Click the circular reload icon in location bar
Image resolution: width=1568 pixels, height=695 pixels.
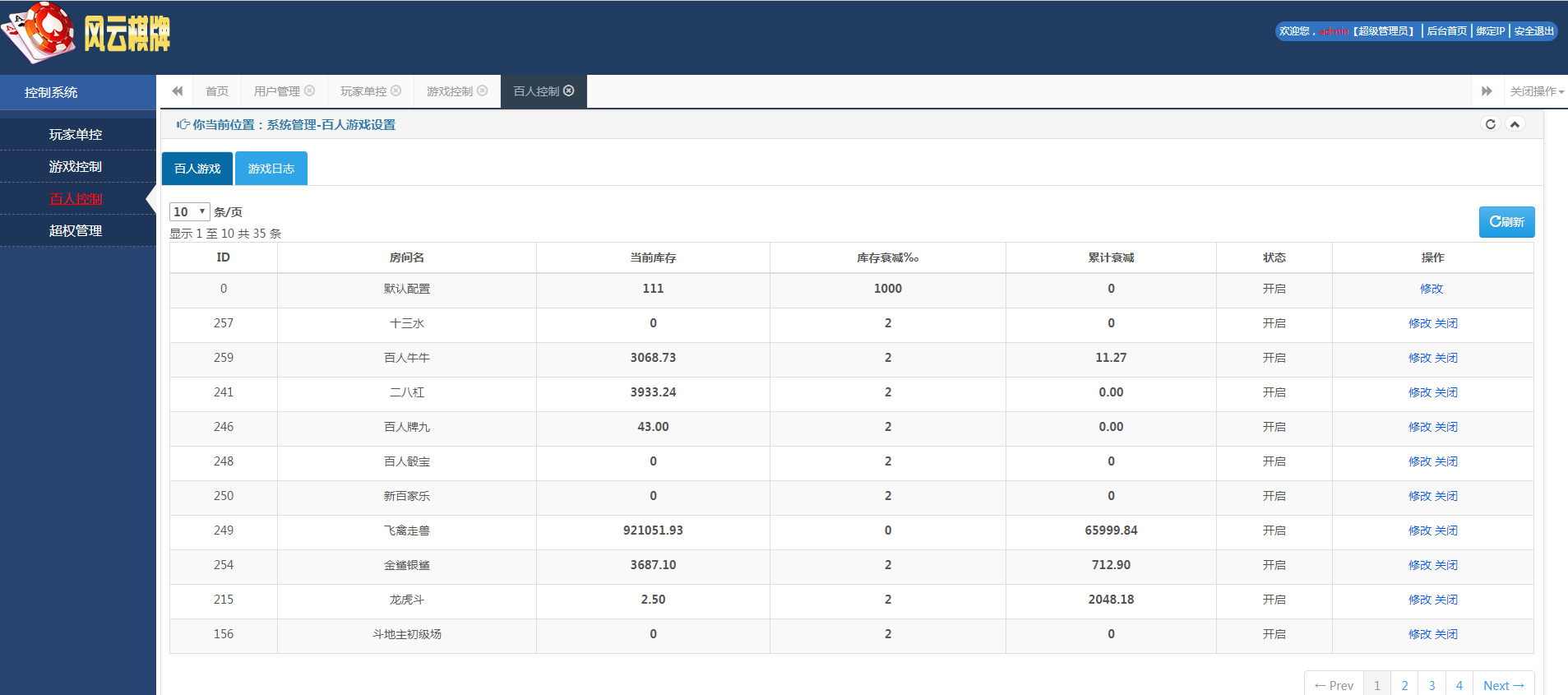(x=1490, y=124)
